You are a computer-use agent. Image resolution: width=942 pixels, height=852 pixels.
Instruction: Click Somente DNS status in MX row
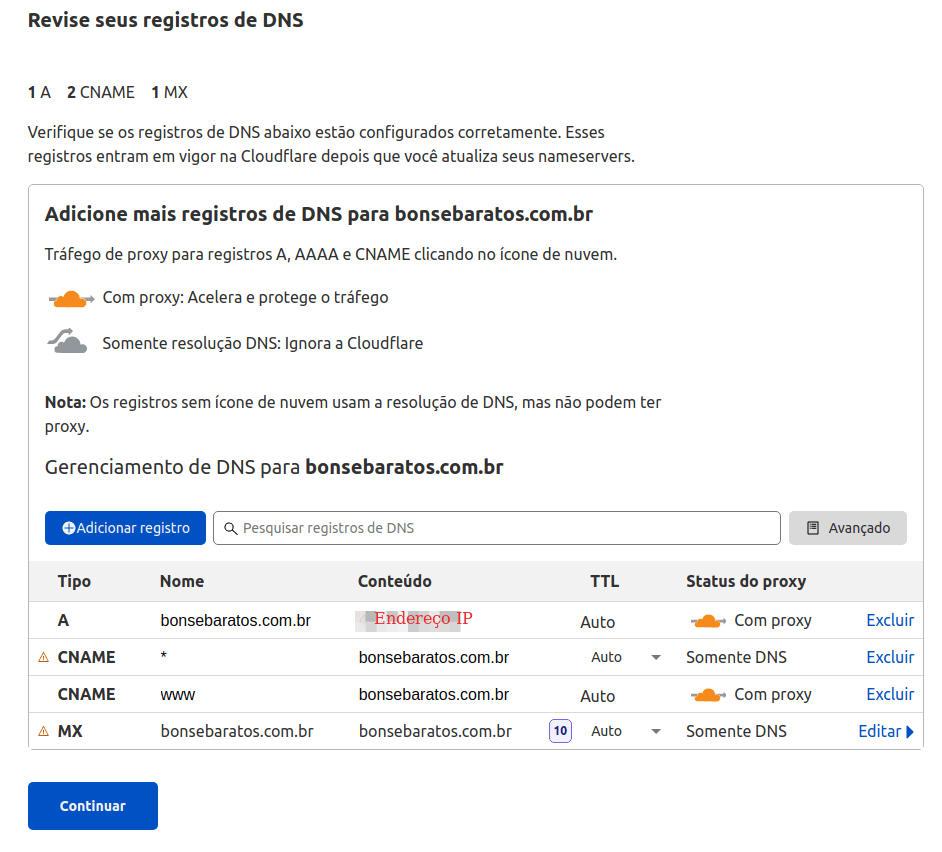[x=736, y=731]
